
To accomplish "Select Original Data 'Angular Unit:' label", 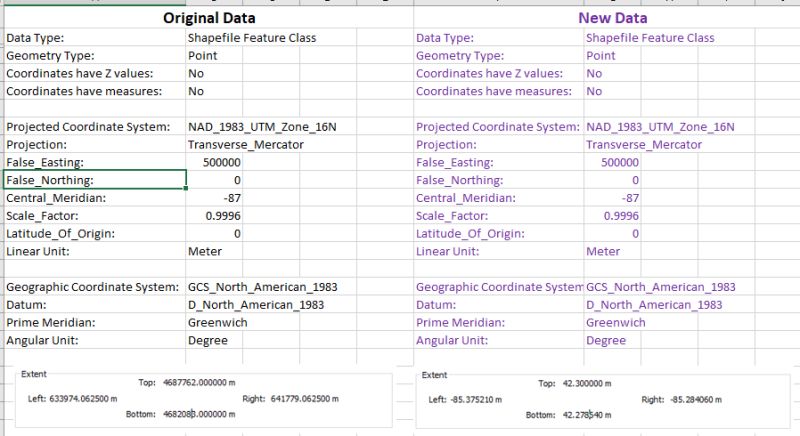I will click(x=95, y=341).
